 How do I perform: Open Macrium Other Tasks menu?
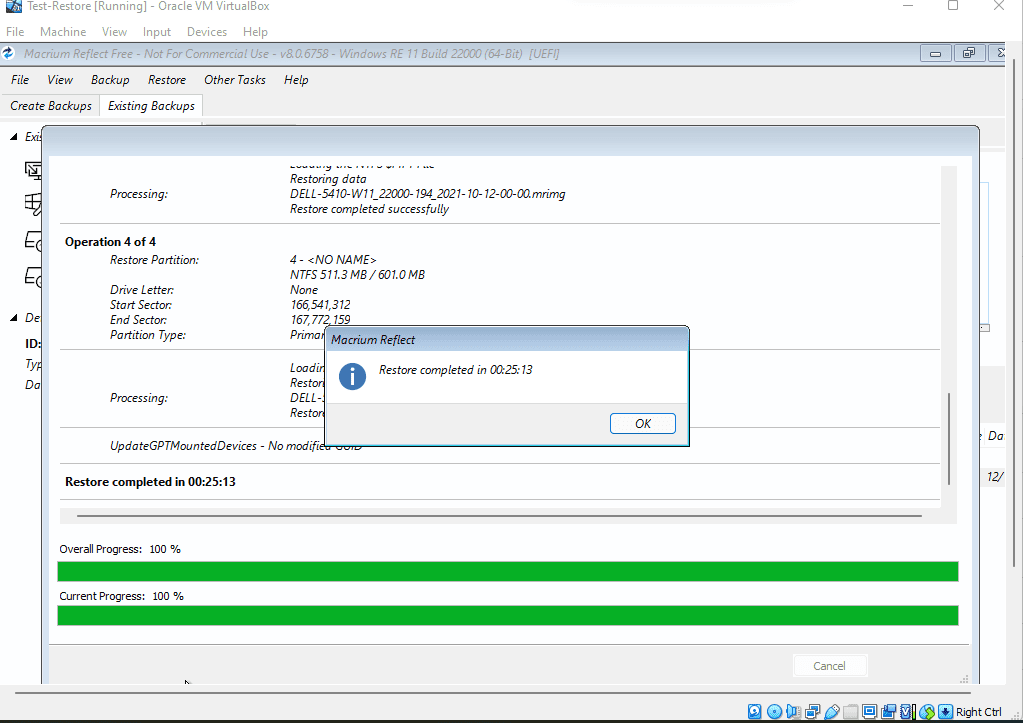click(235, 80)
